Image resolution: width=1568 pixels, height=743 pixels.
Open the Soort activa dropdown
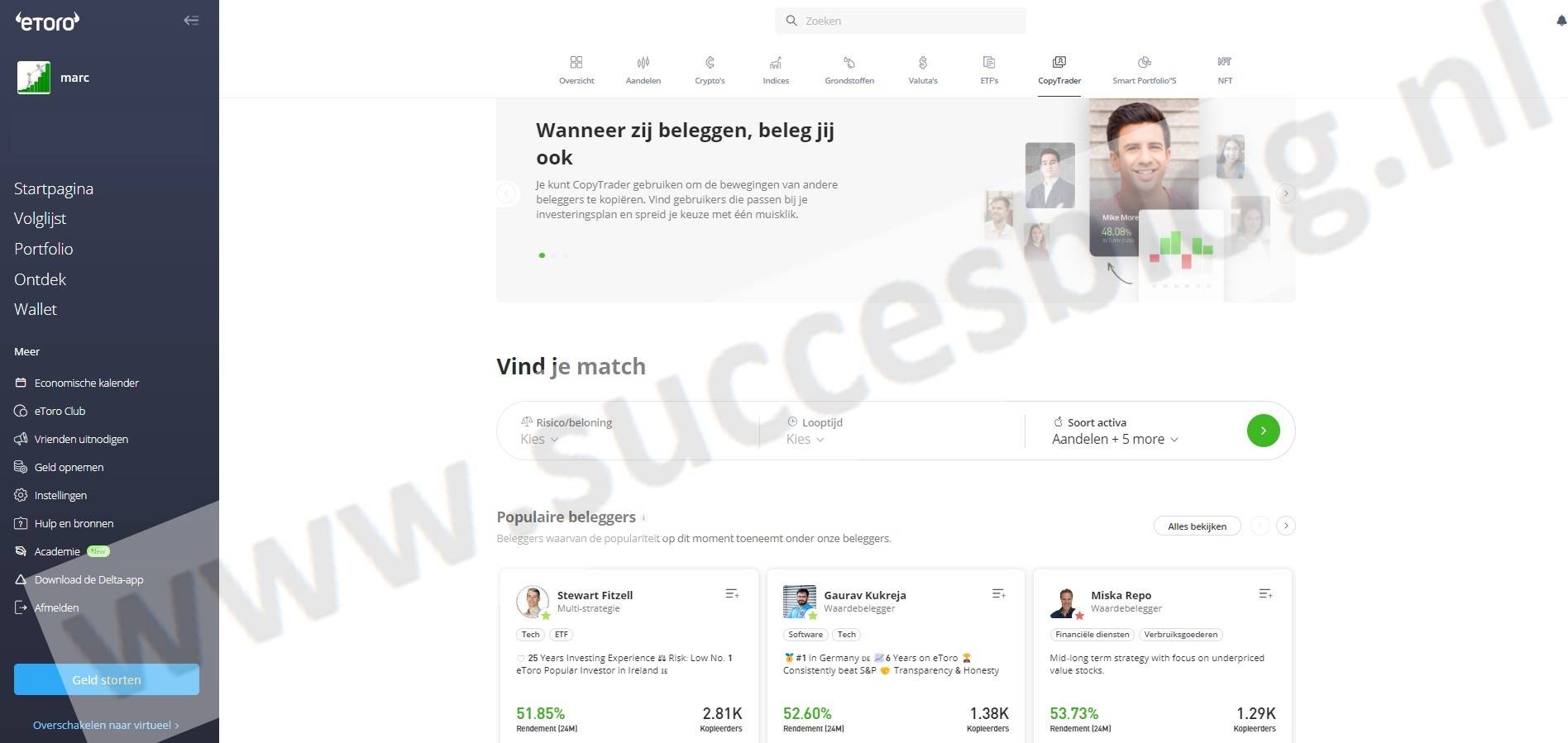(x=1115, y=439)
